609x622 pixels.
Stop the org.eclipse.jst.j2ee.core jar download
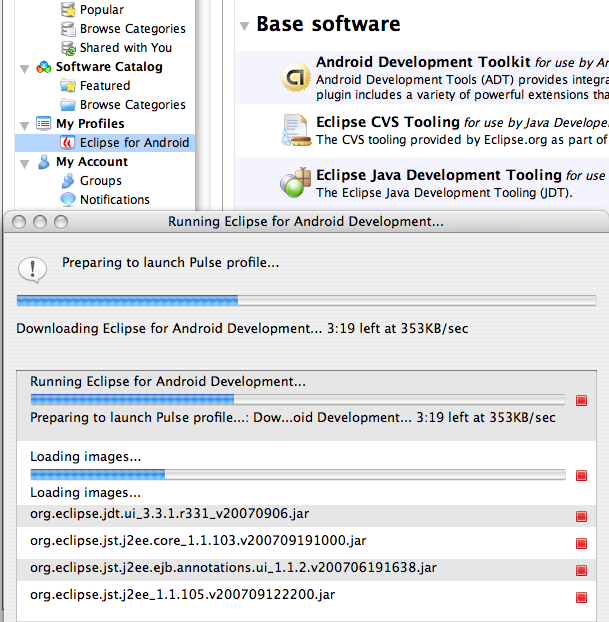(x=581, y=543)
